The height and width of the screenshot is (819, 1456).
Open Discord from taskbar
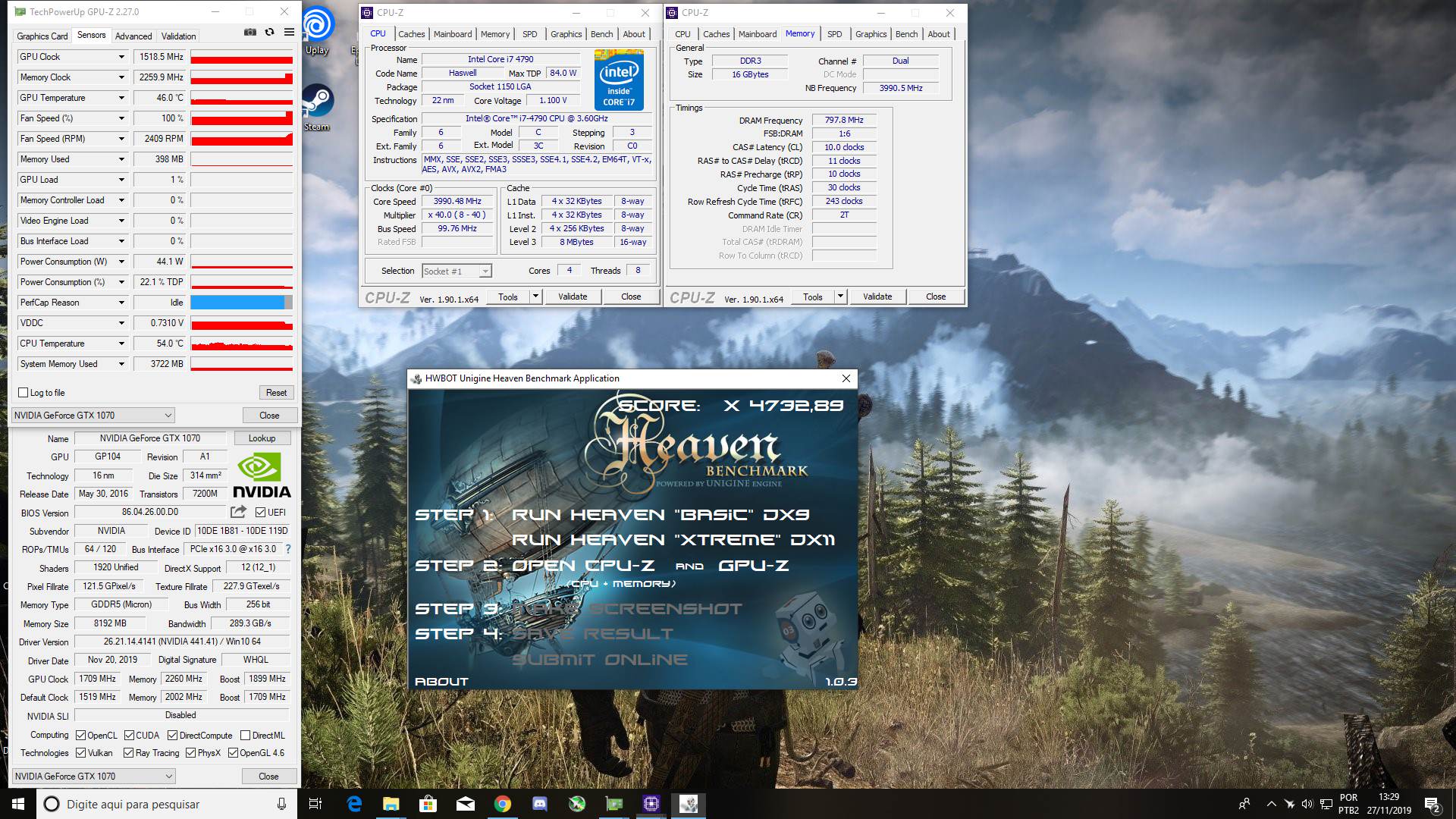[x=540, y=804]
